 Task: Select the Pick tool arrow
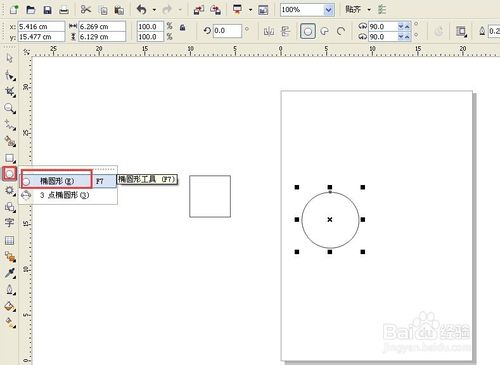9,58
